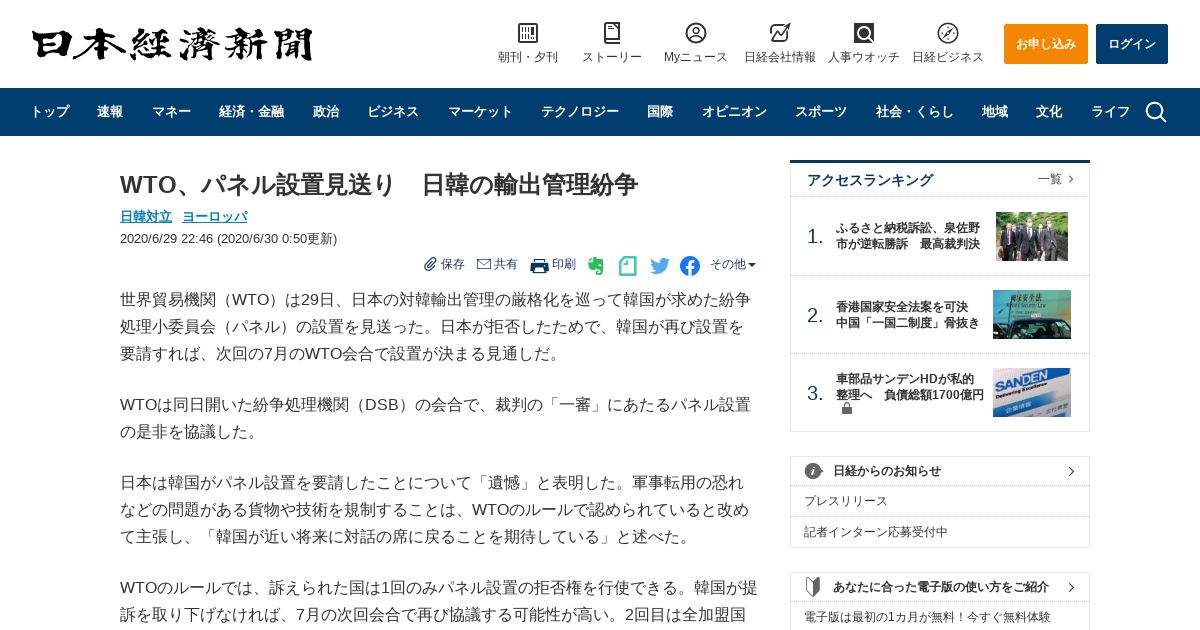Expand the その他 share dropdown

733,264
